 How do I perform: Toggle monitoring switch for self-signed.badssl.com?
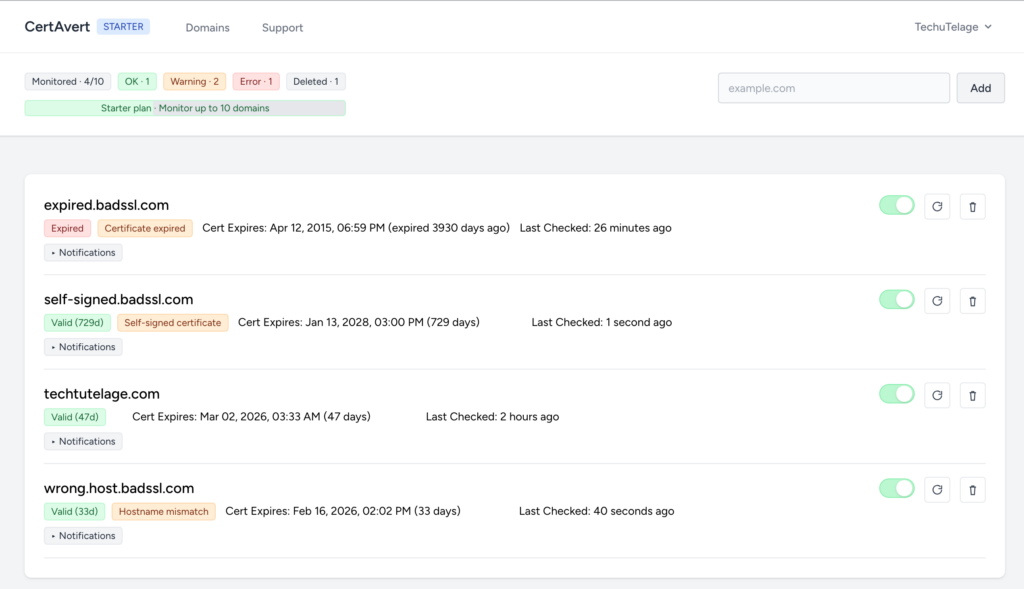pyautogui.click(x=896, y=300)
